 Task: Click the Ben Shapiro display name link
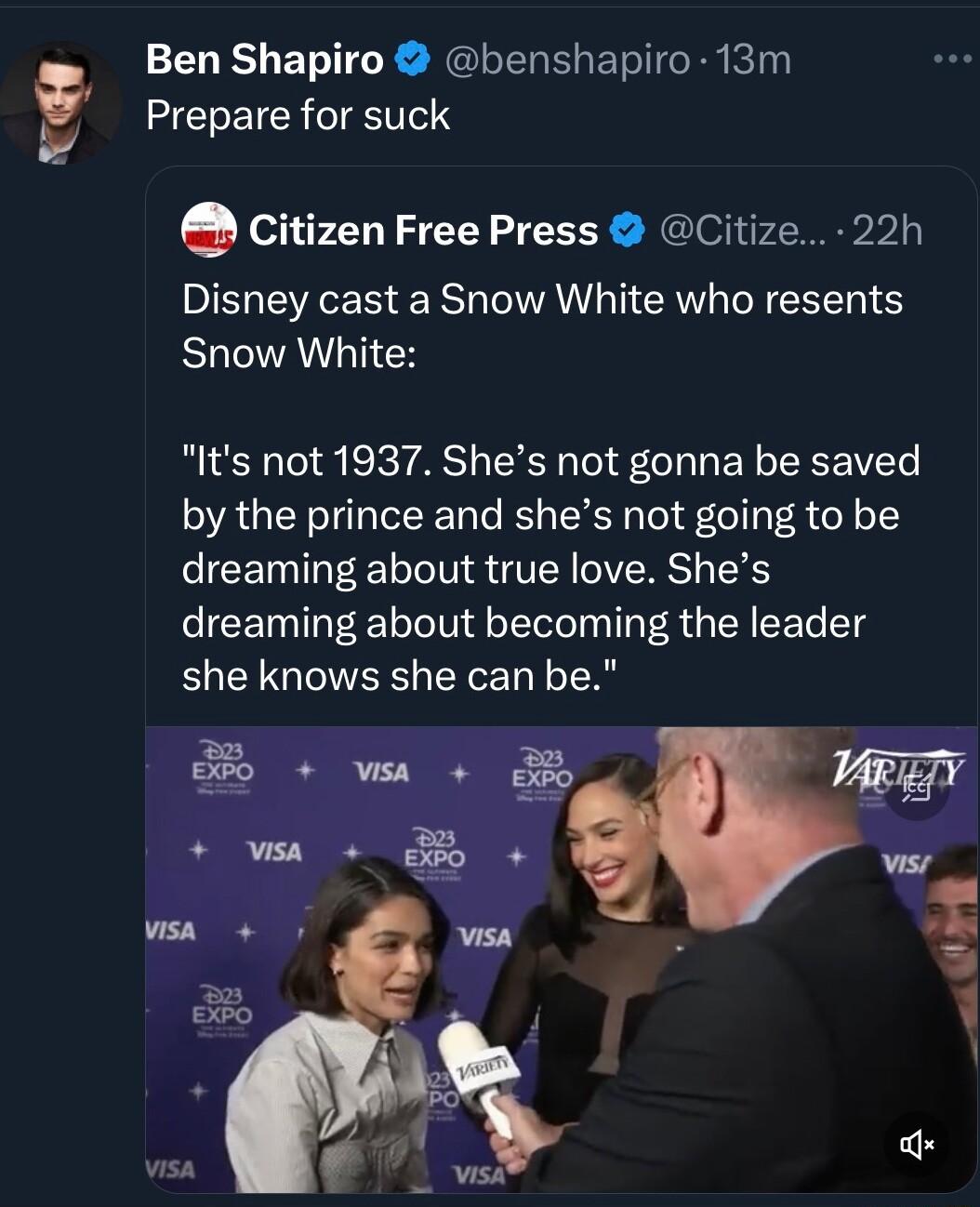[x=266, y=59]
